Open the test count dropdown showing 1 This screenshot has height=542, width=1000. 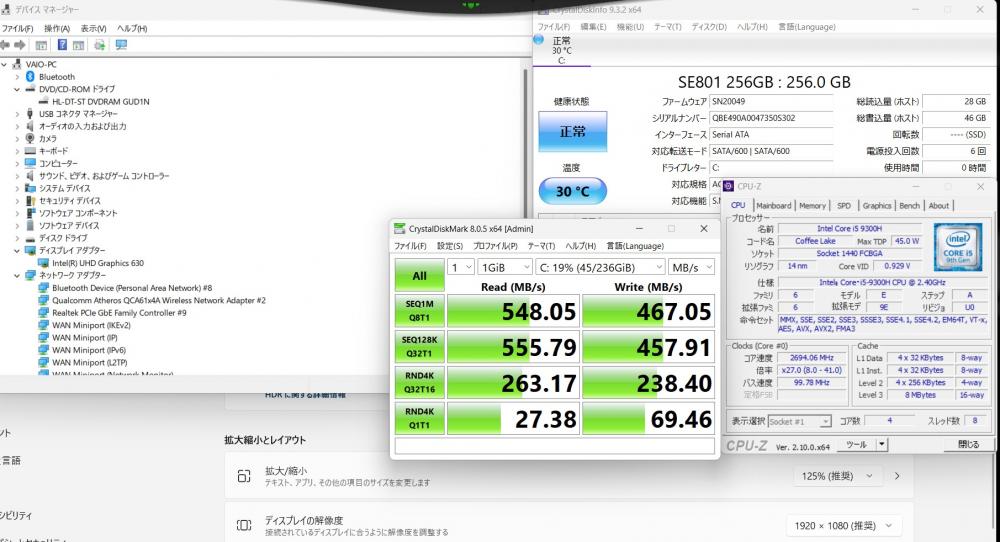(x=461, y=267)
